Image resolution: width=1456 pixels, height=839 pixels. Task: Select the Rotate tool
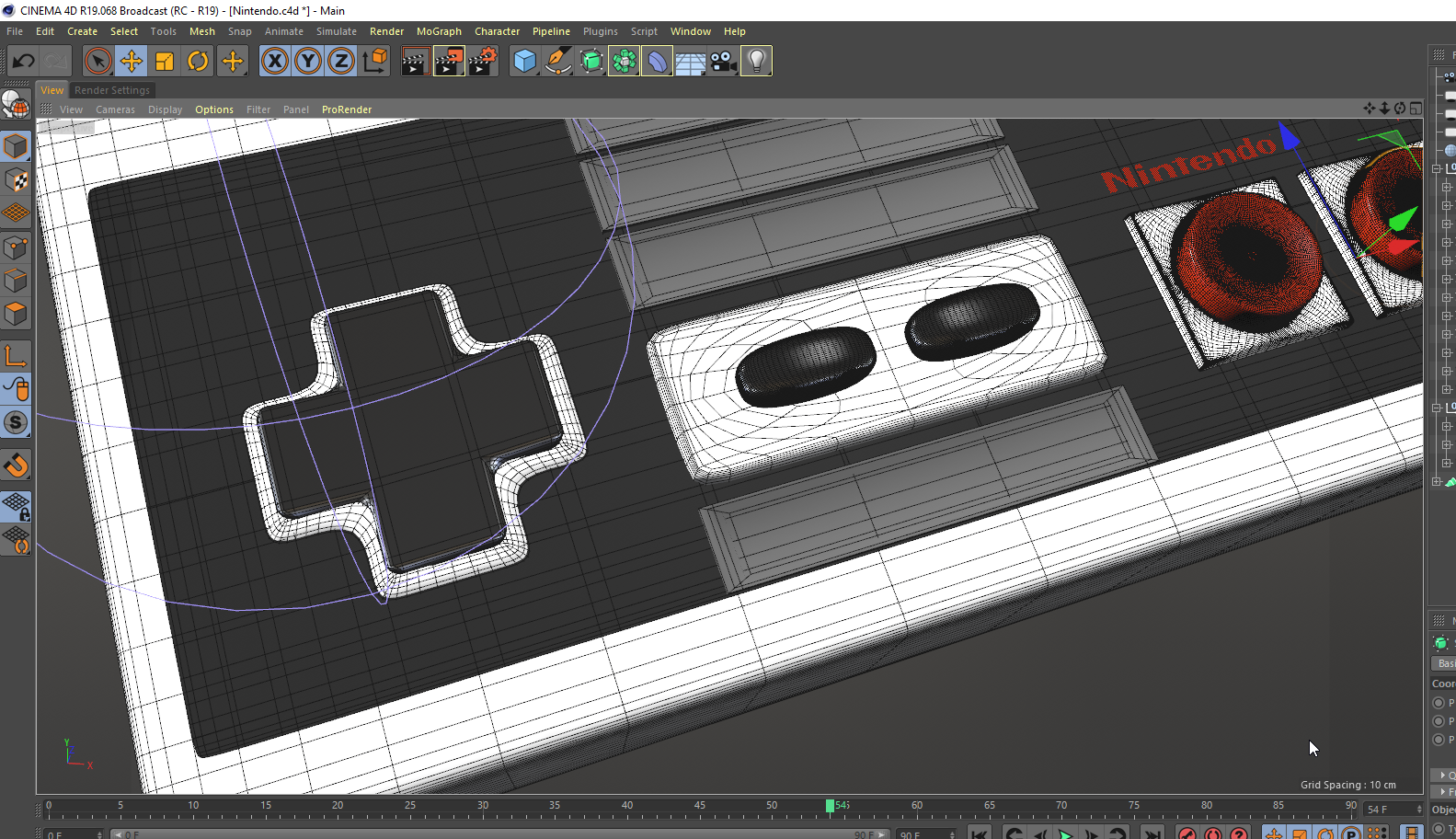tap(198, 62)
